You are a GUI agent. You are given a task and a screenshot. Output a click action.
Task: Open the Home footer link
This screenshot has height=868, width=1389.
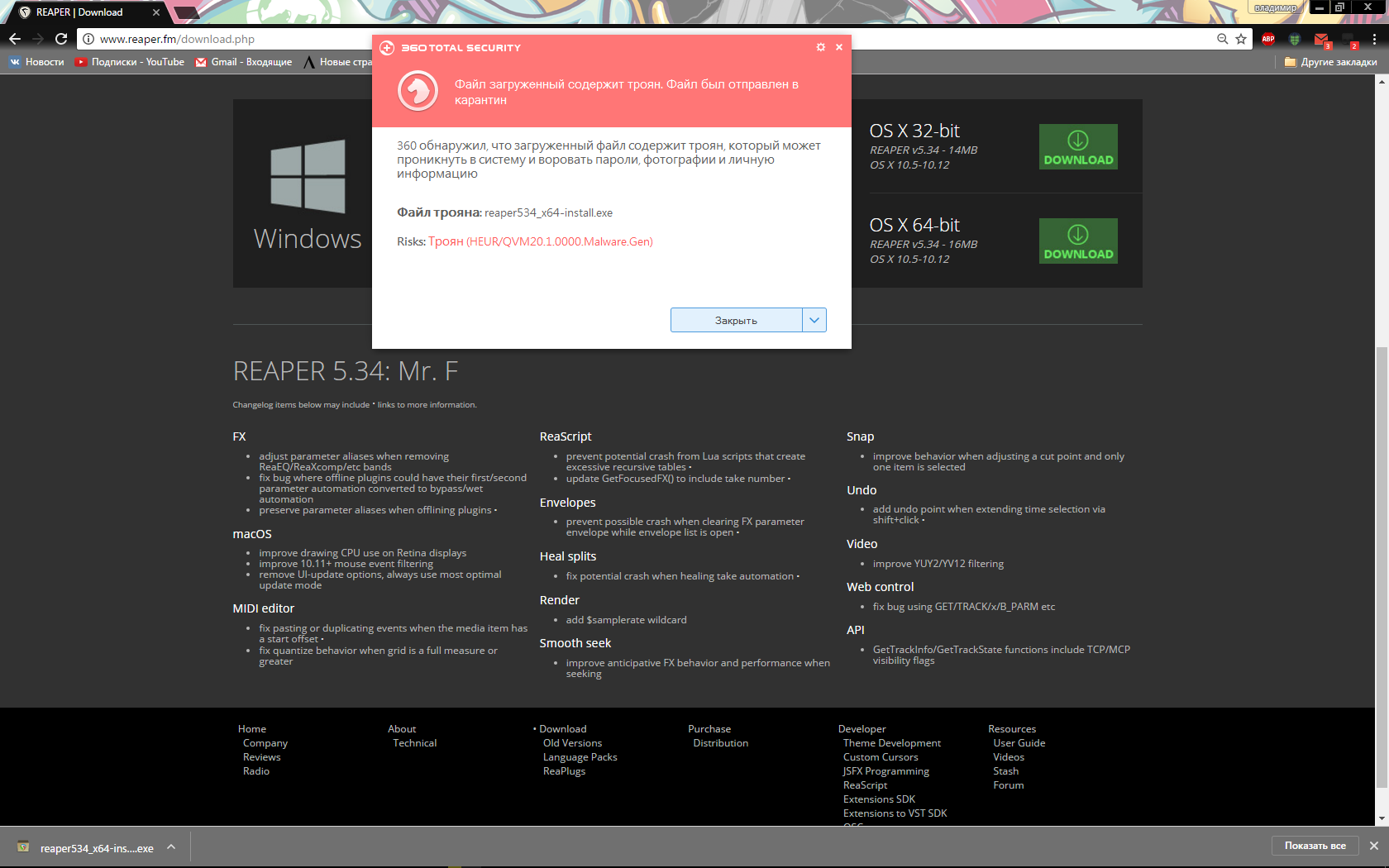point(252,729)
